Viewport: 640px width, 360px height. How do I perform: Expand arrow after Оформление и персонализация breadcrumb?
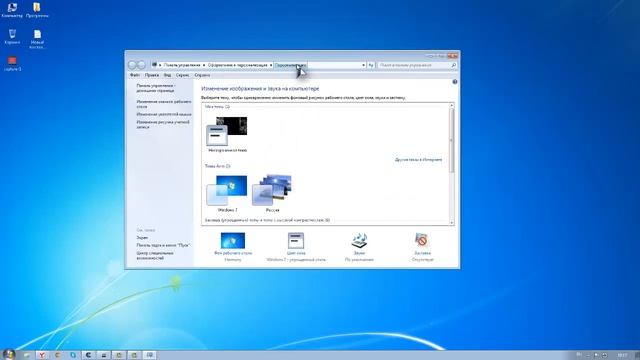[x=271, y=65]
